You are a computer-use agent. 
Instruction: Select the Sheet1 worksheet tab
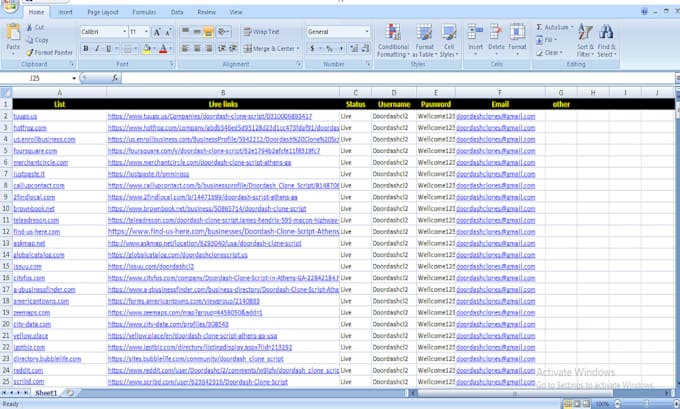46,393
